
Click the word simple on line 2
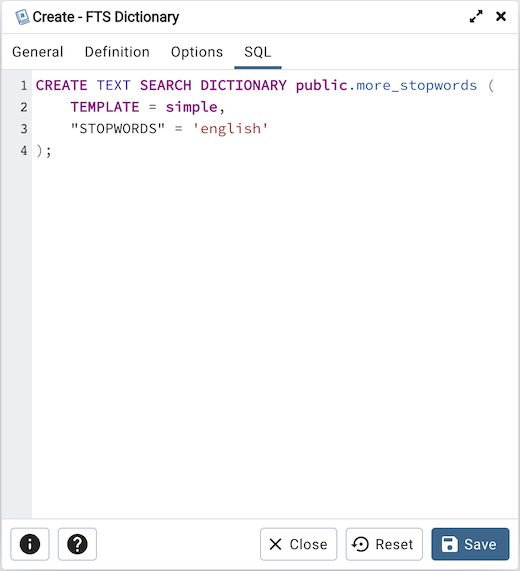pyautogui.click(x=192, y=107)
